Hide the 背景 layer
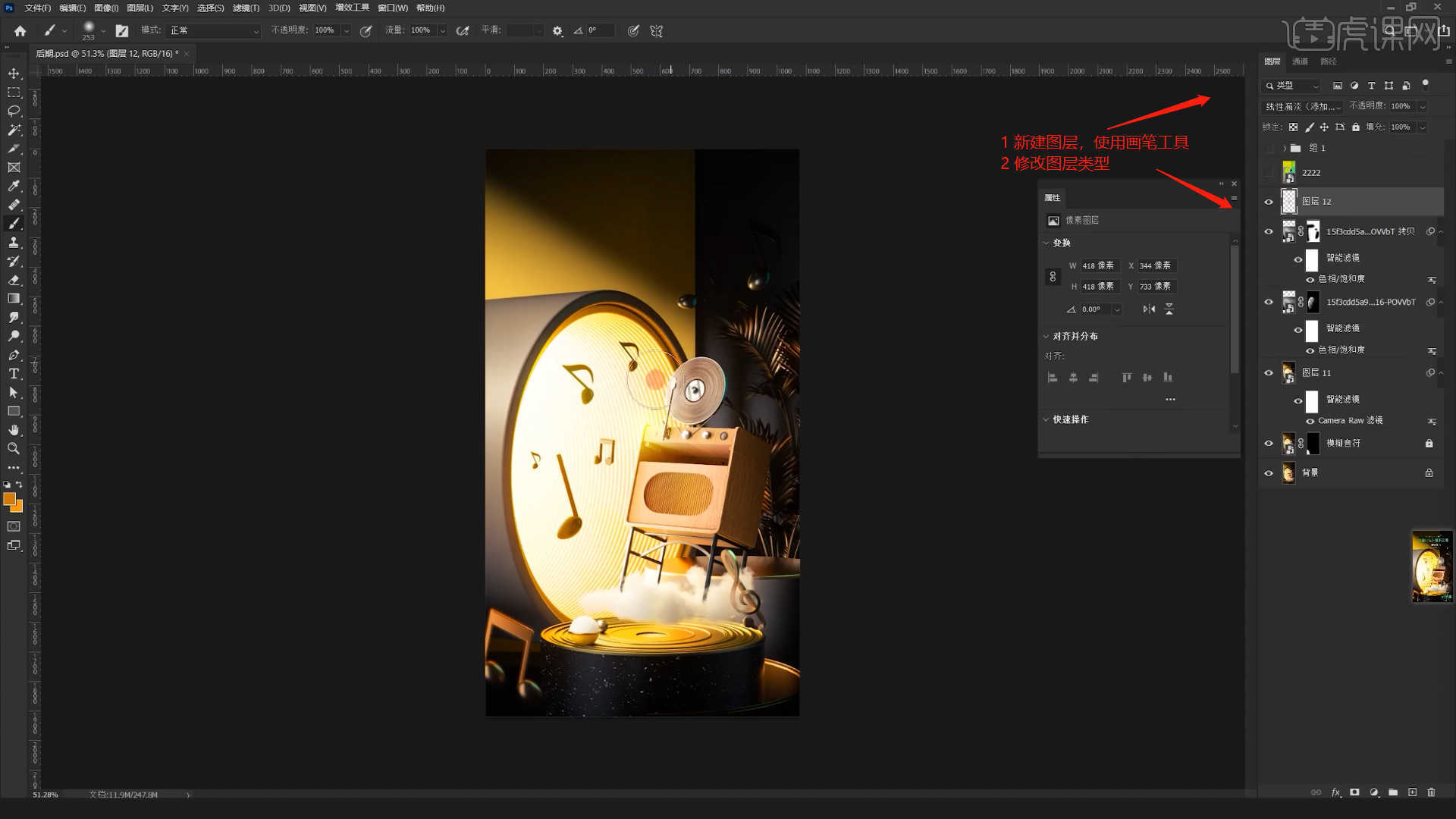This screenshot has width=1456, height=819. point(1269,473)
